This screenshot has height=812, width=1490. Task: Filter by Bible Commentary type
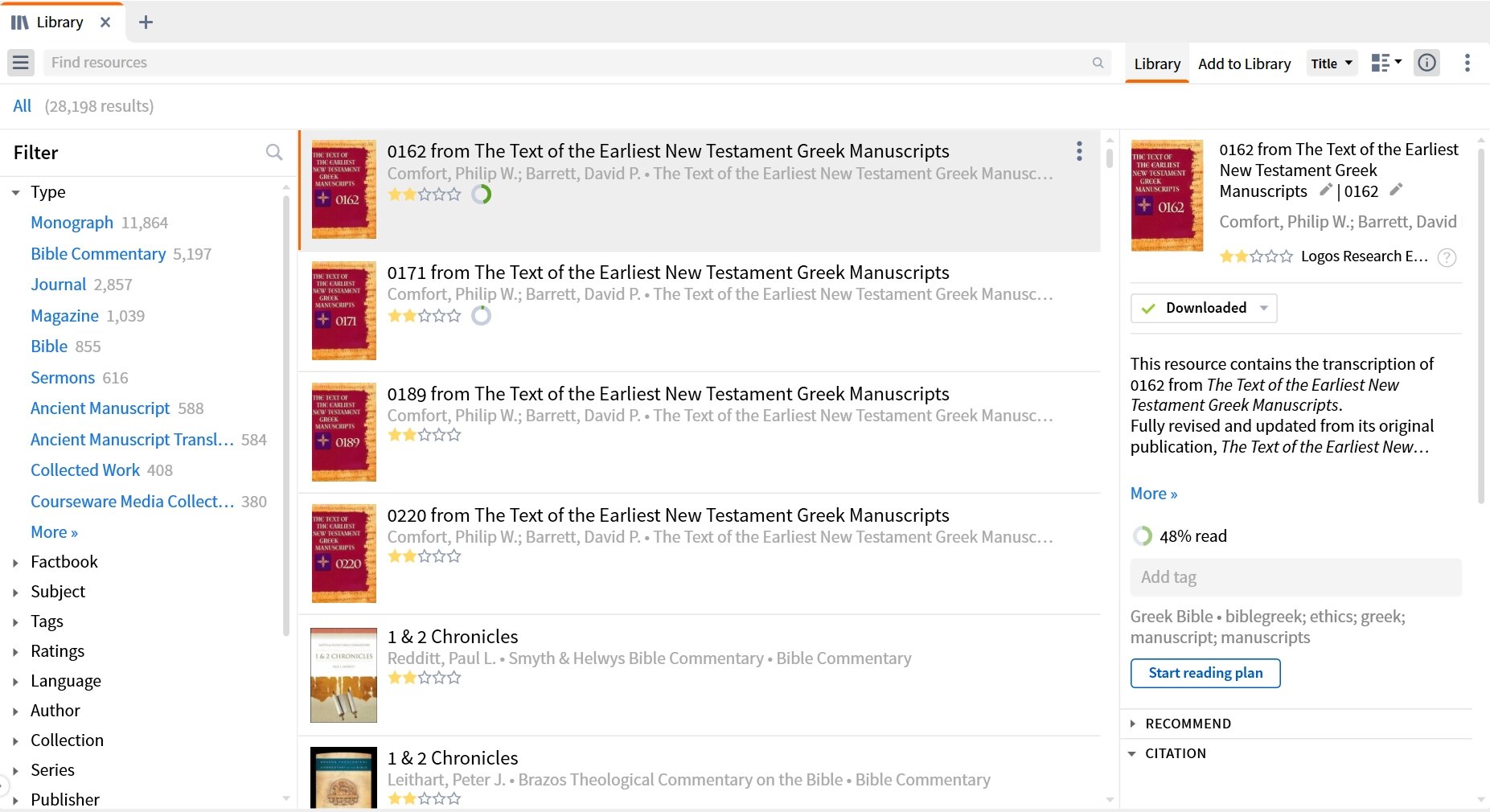[x=98, y=254]
